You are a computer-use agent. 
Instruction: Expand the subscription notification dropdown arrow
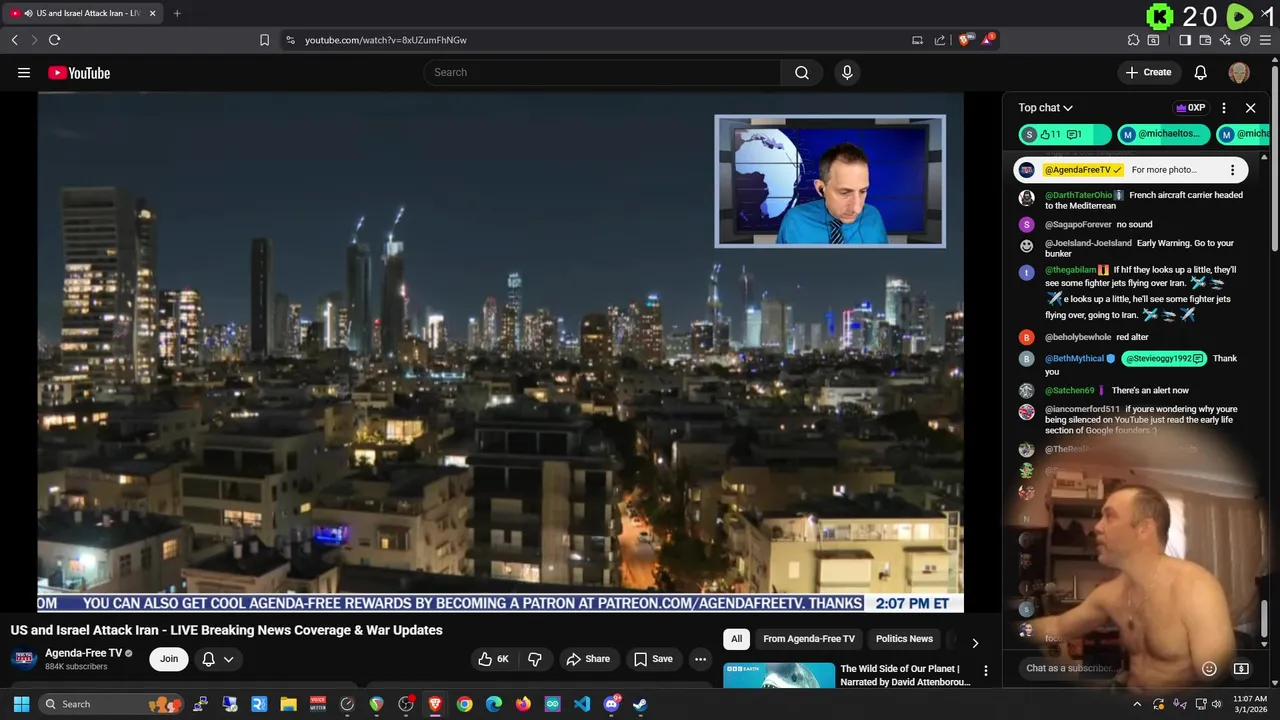pos(228,659)
